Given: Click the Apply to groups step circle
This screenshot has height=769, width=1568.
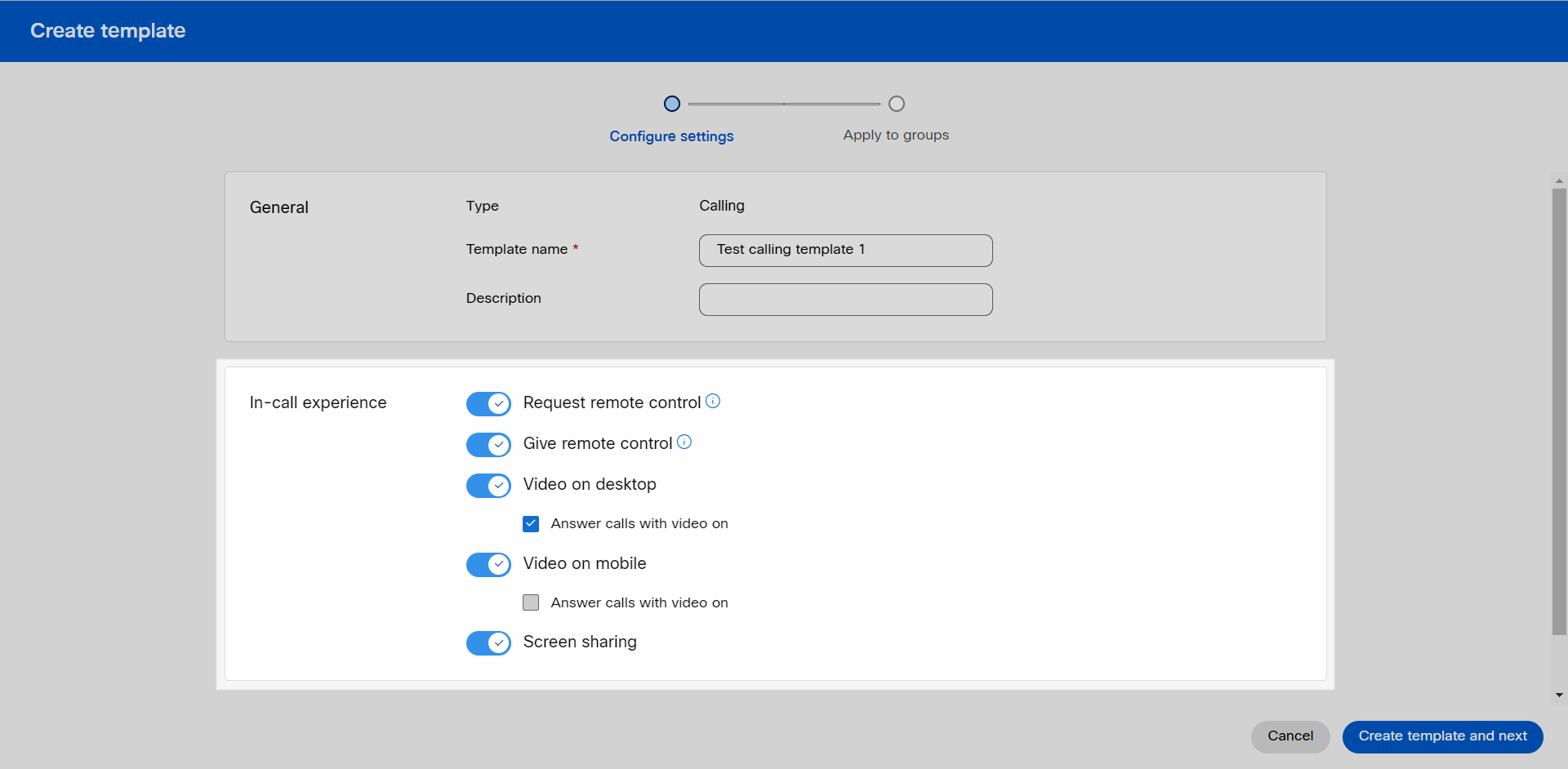Looking at the screenshot, I should pos(897,104).
